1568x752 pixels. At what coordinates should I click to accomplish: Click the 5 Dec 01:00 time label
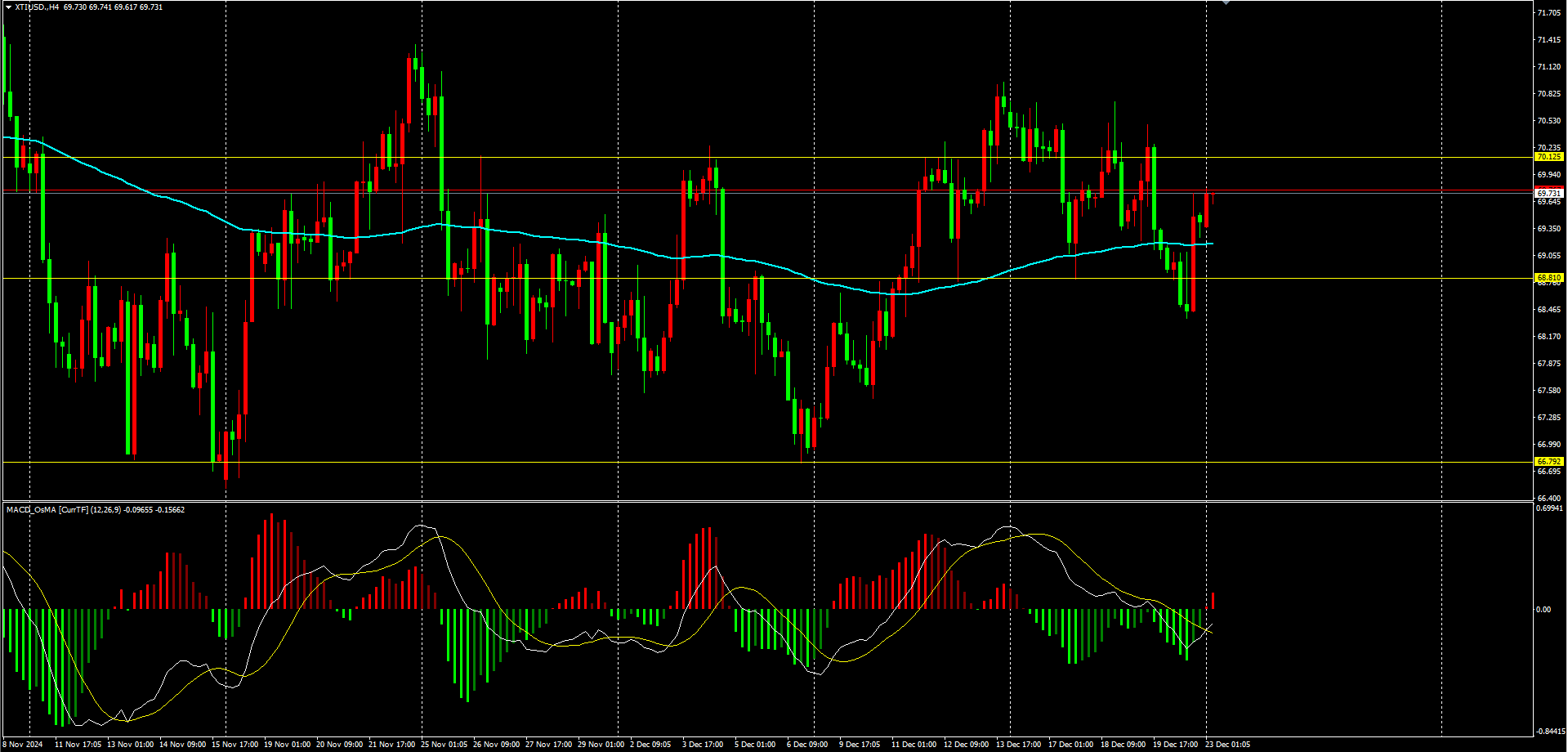point(756,745)
